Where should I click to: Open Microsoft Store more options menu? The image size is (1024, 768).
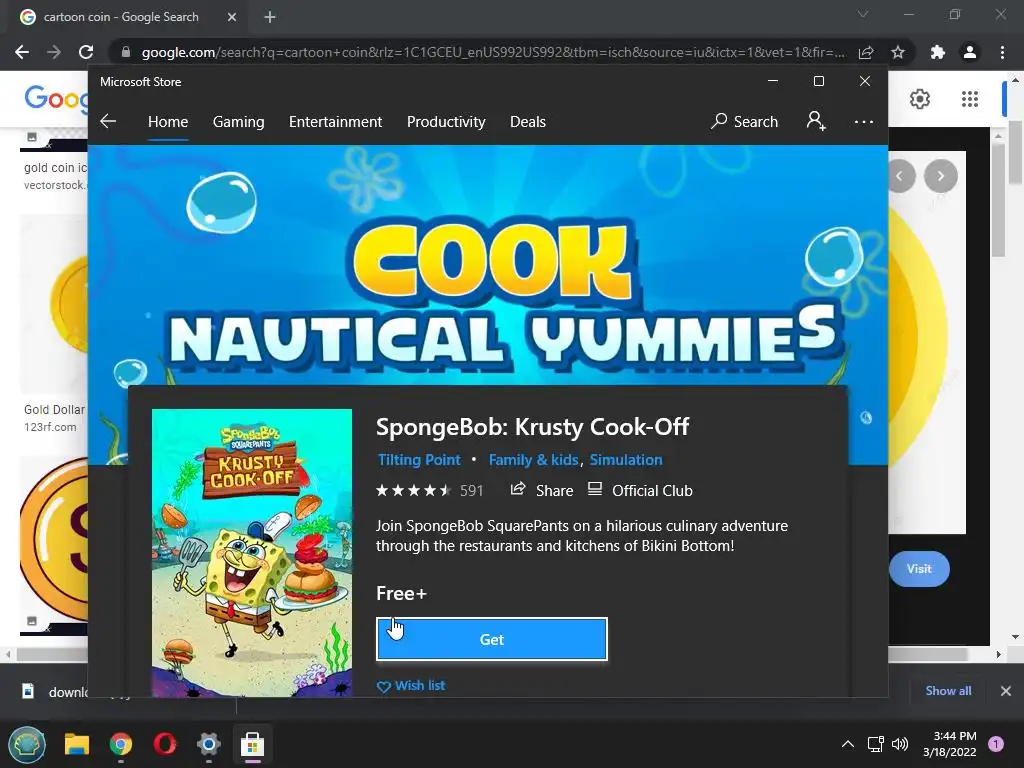click(863, 121)
